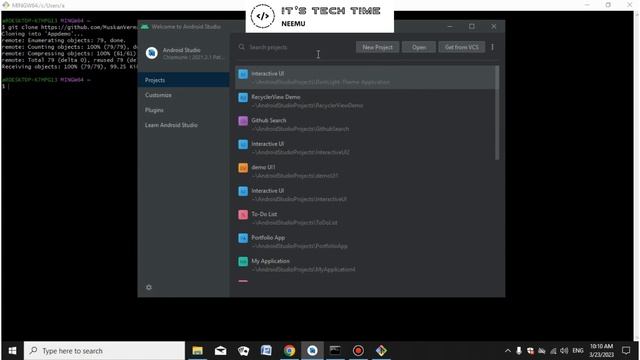Click the green My Application project icon
640x360 pixels.
pos(243,262)
